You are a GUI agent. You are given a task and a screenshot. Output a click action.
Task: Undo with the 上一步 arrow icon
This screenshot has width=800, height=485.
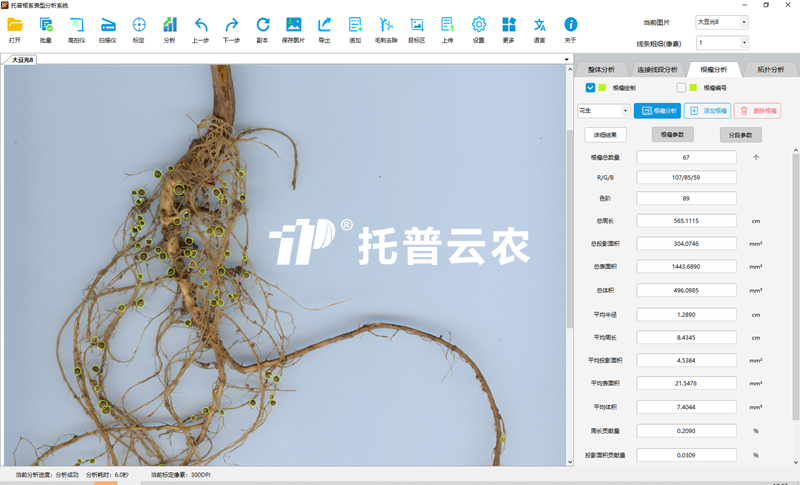[201, 25]
